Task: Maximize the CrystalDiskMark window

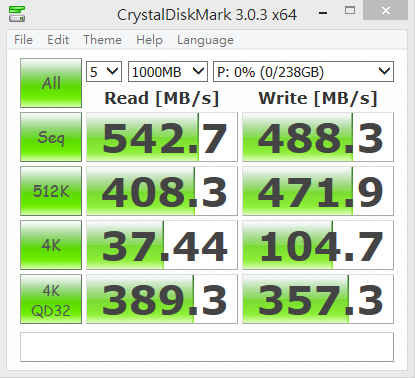Action: click(x=350, y=11)
